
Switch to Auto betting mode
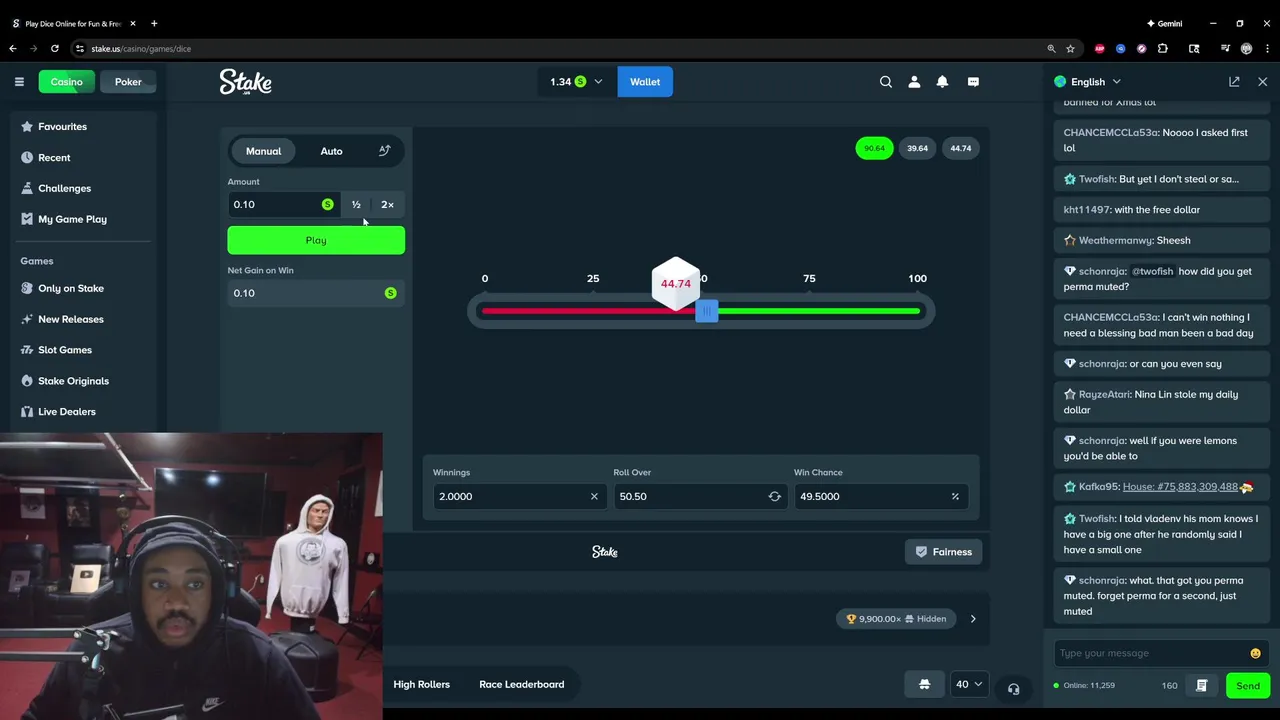[331, 151]
